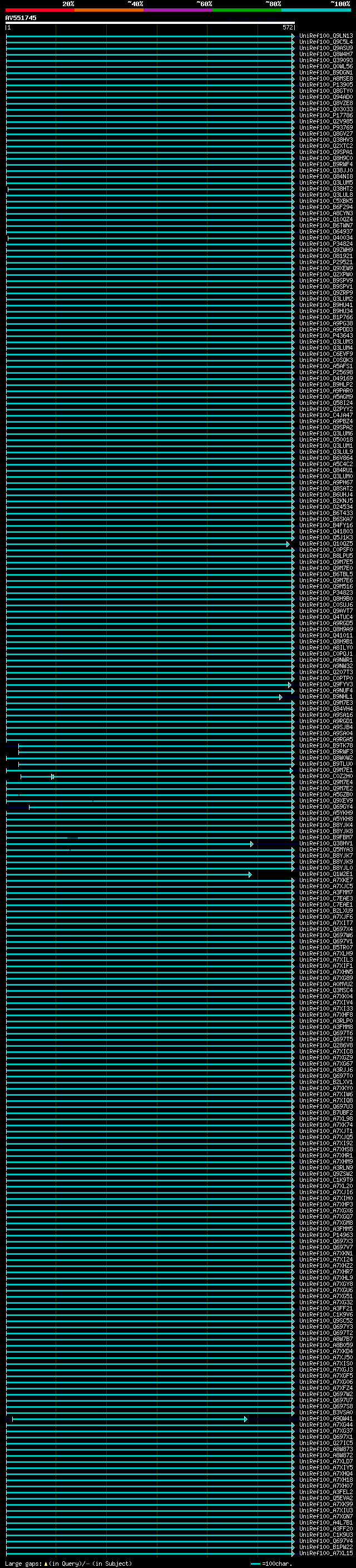356x1568 pixels.
Task: Select hit label UniRef100_Q1W2E1
Action: 326,875
